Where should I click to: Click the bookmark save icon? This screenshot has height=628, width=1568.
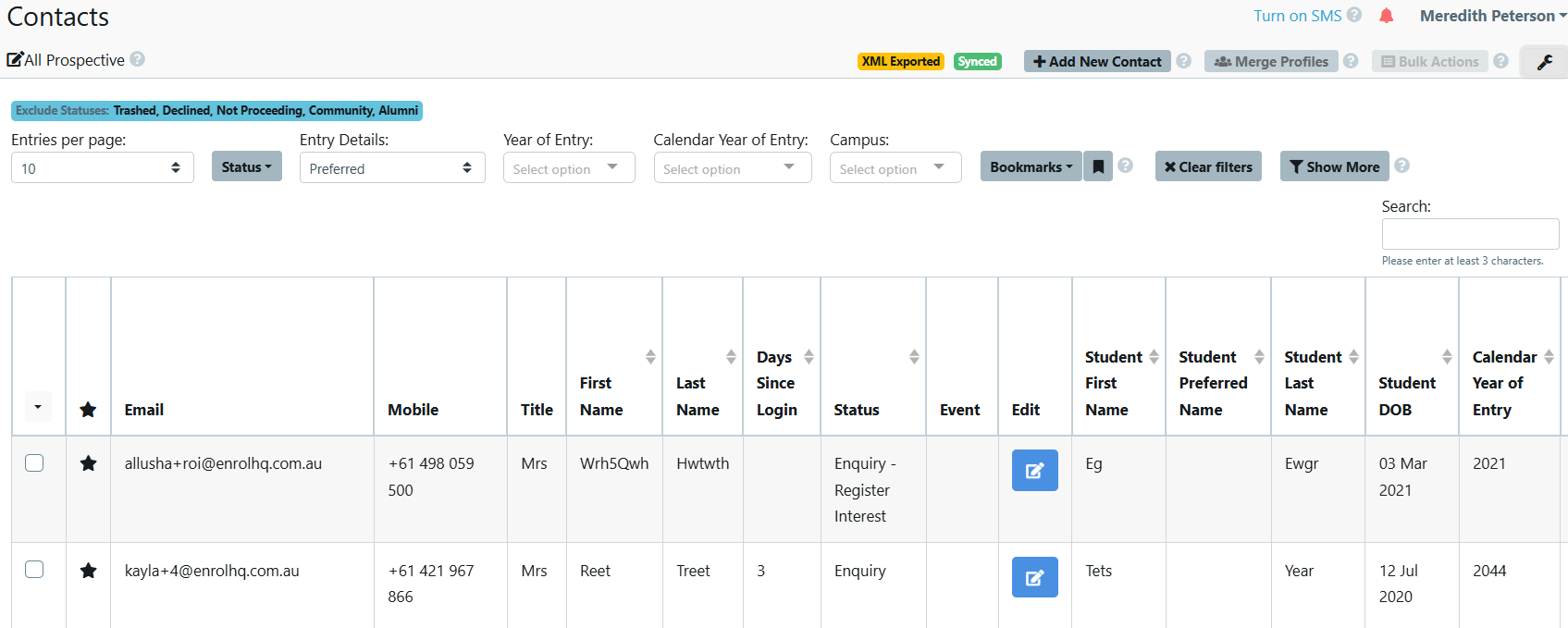click(x=1098, y=166)
